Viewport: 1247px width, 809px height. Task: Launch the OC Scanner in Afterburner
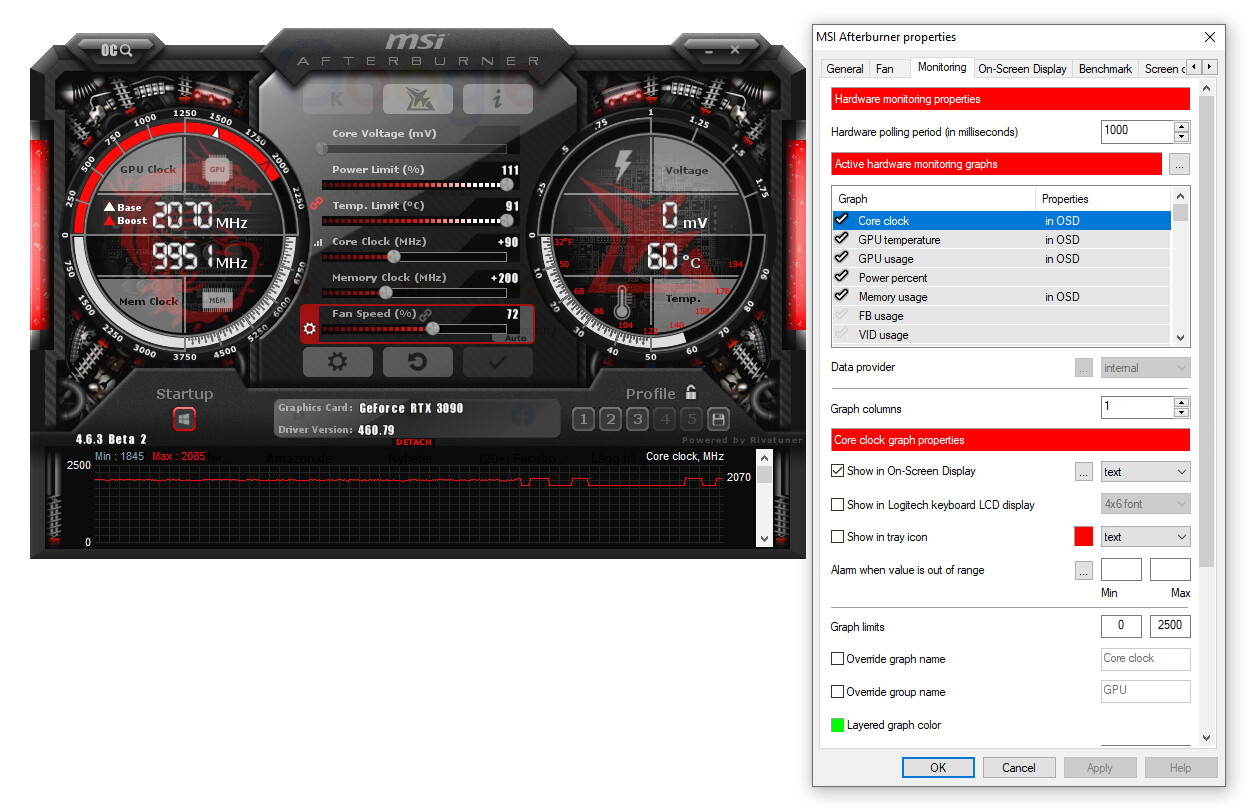(x=117, y=49)
